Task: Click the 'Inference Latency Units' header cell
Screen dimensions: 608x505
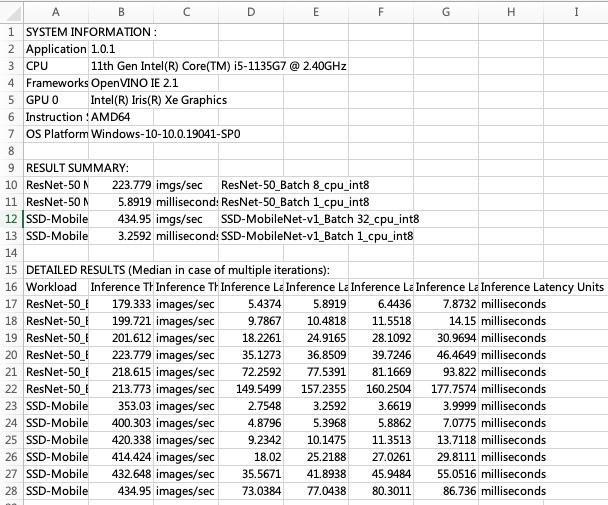Action: click(542, 287)
